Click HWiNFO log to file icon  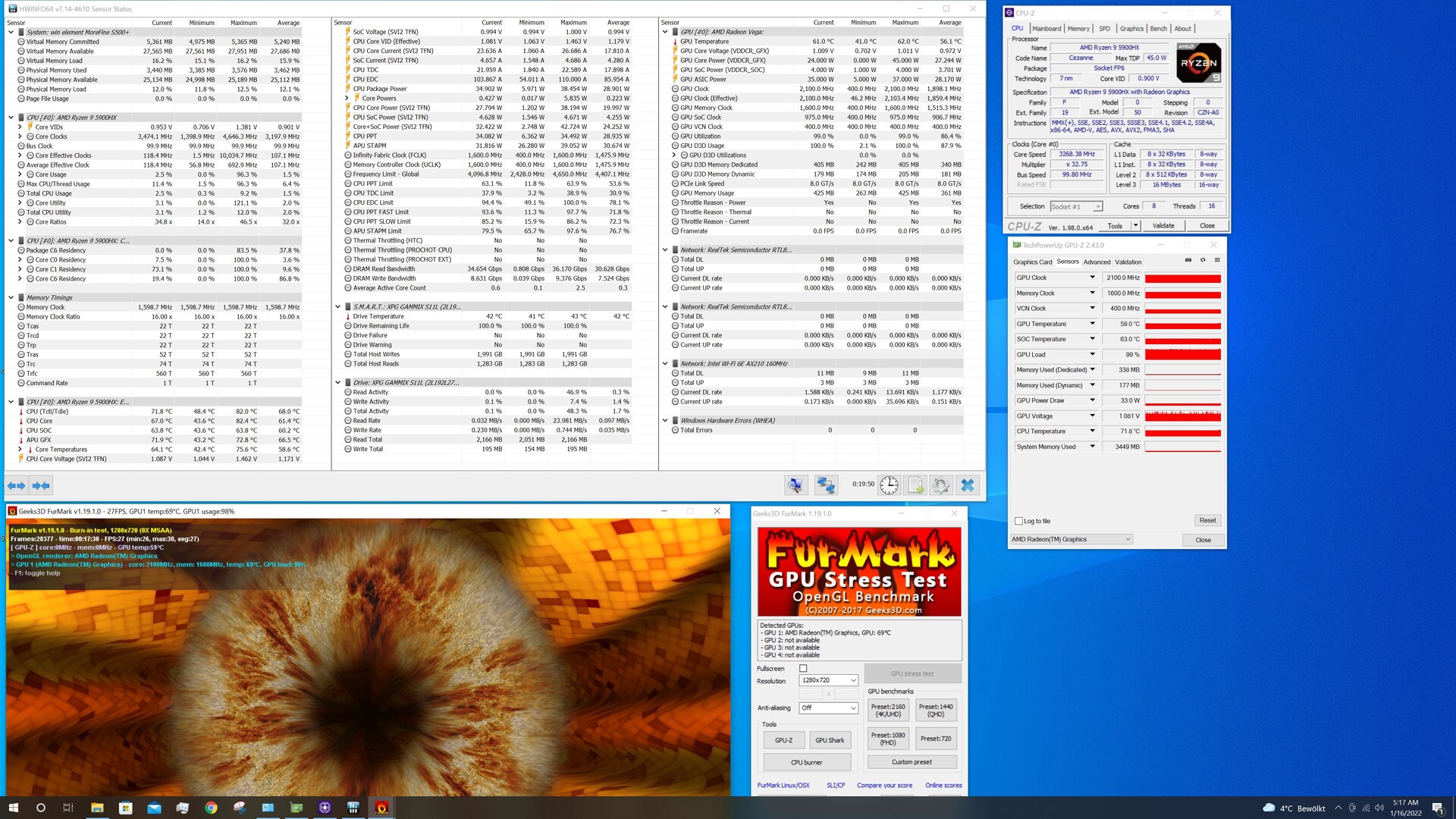tap(915, 485)
